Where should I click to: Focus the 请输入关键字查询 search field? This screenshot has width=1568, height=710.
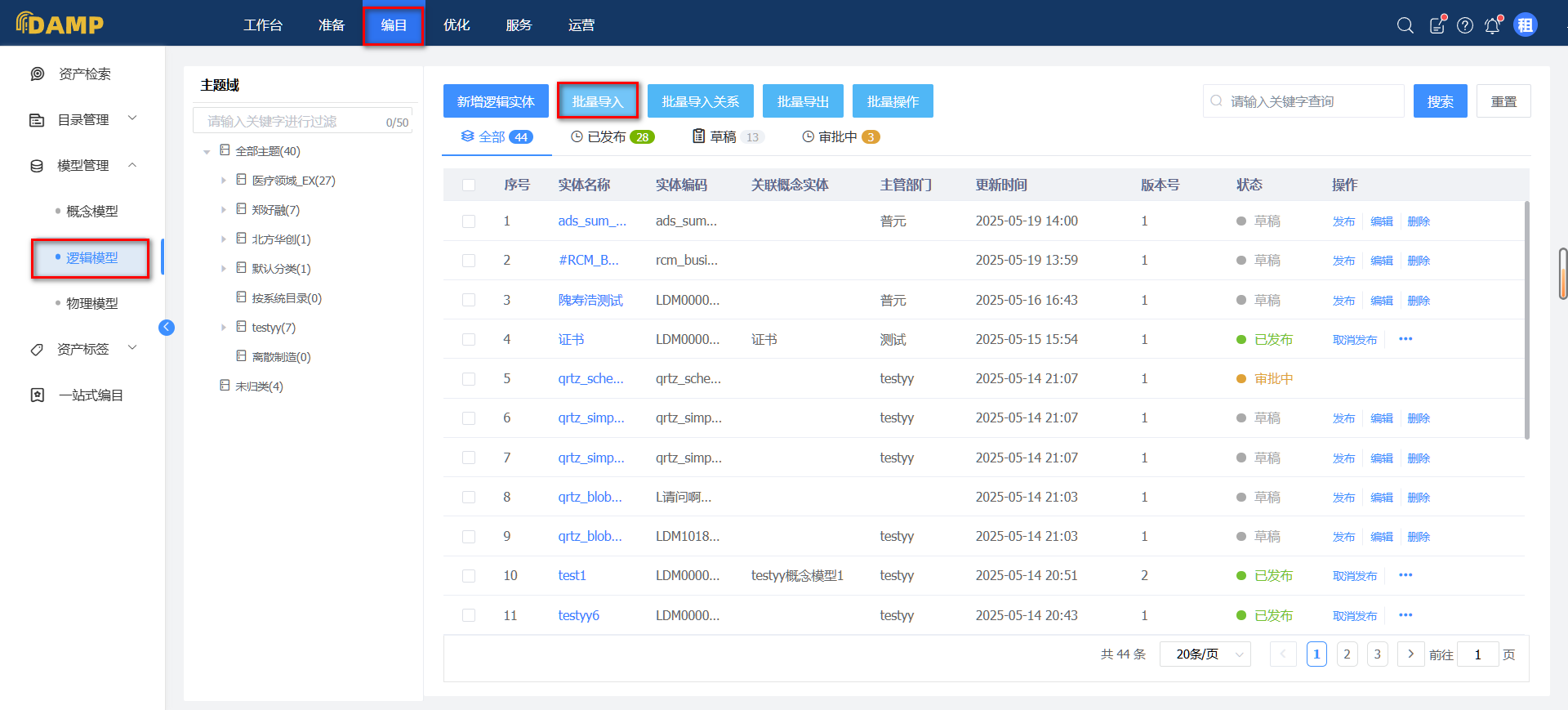coord(1311,101)
